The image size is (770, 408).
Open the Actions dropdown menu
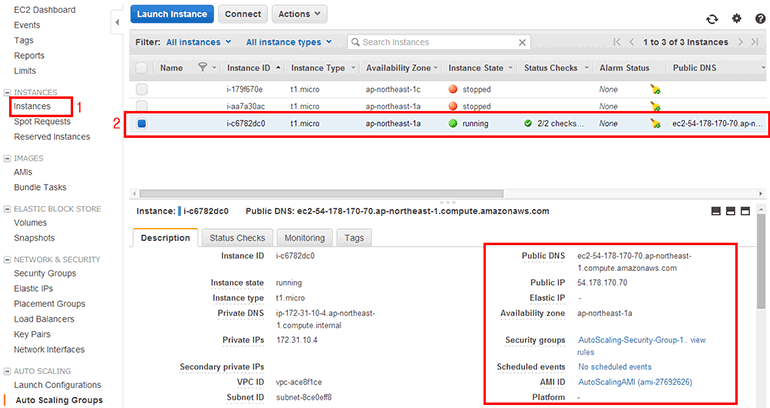[x=299, y=14]
